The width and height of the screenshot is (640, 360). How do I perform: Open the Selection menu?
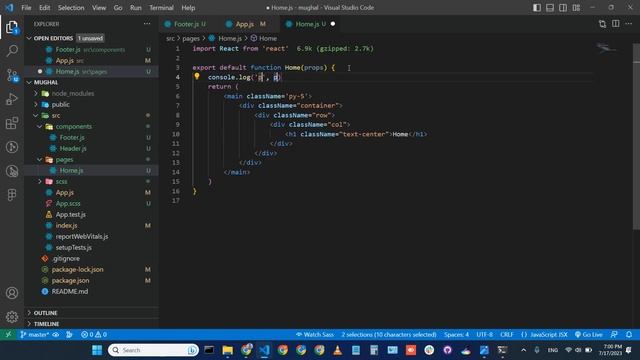coord(71,8)
